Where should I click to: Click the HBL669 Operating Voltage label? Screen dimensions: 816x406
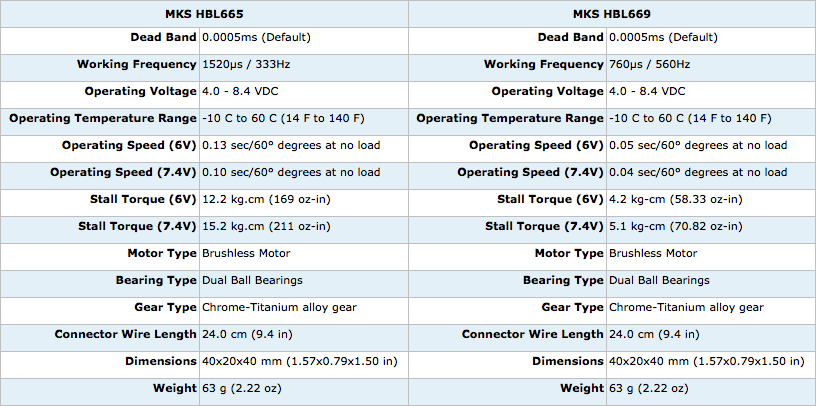[548, 92]
